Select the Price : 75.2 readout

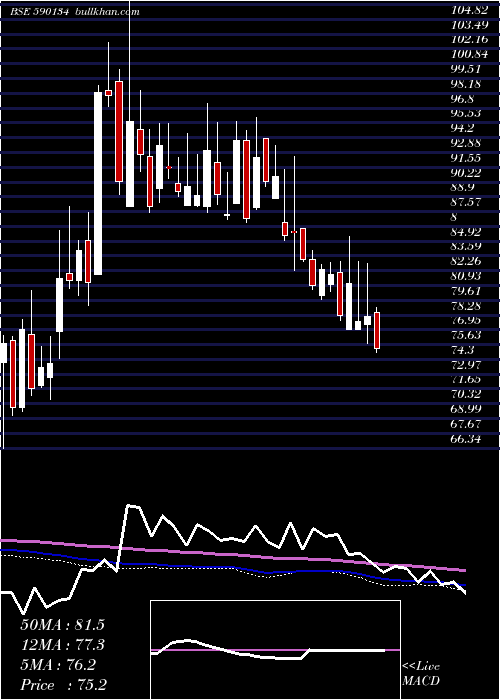(64, 685)
